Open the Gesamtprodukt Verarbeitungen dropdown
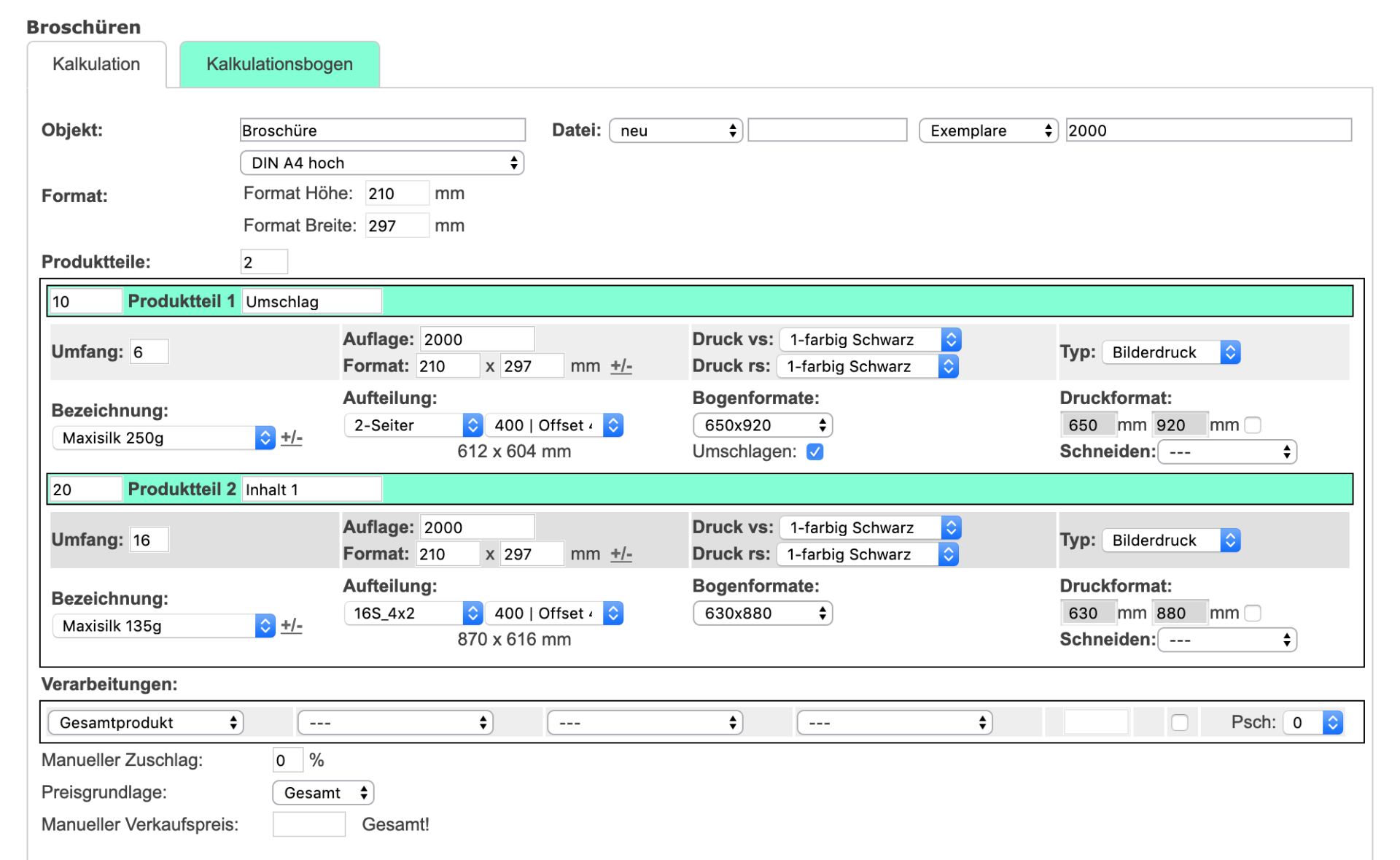The height and width of the screenshot is (860, 1400). tap(145, 722)
